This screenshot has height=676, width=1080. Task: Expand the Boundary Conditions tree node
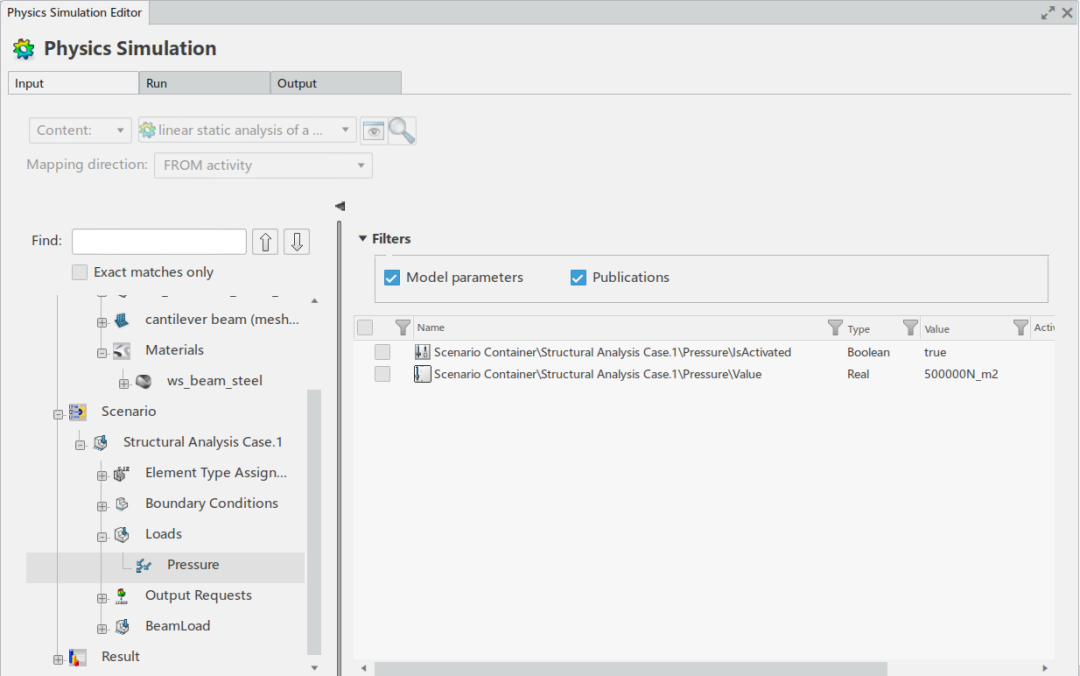click(102, 504)
